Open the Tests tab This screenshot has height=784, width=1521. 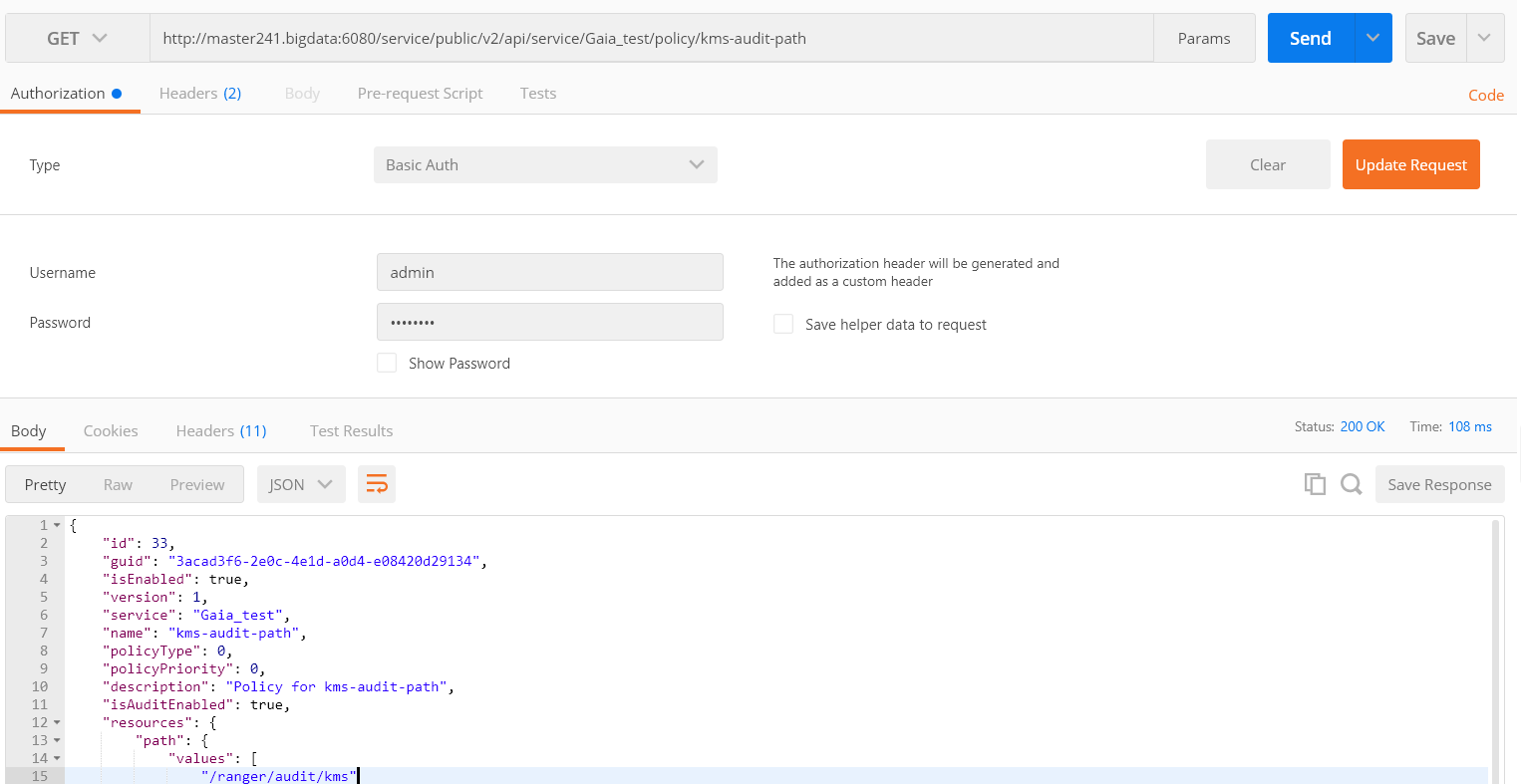click(538, 93)
